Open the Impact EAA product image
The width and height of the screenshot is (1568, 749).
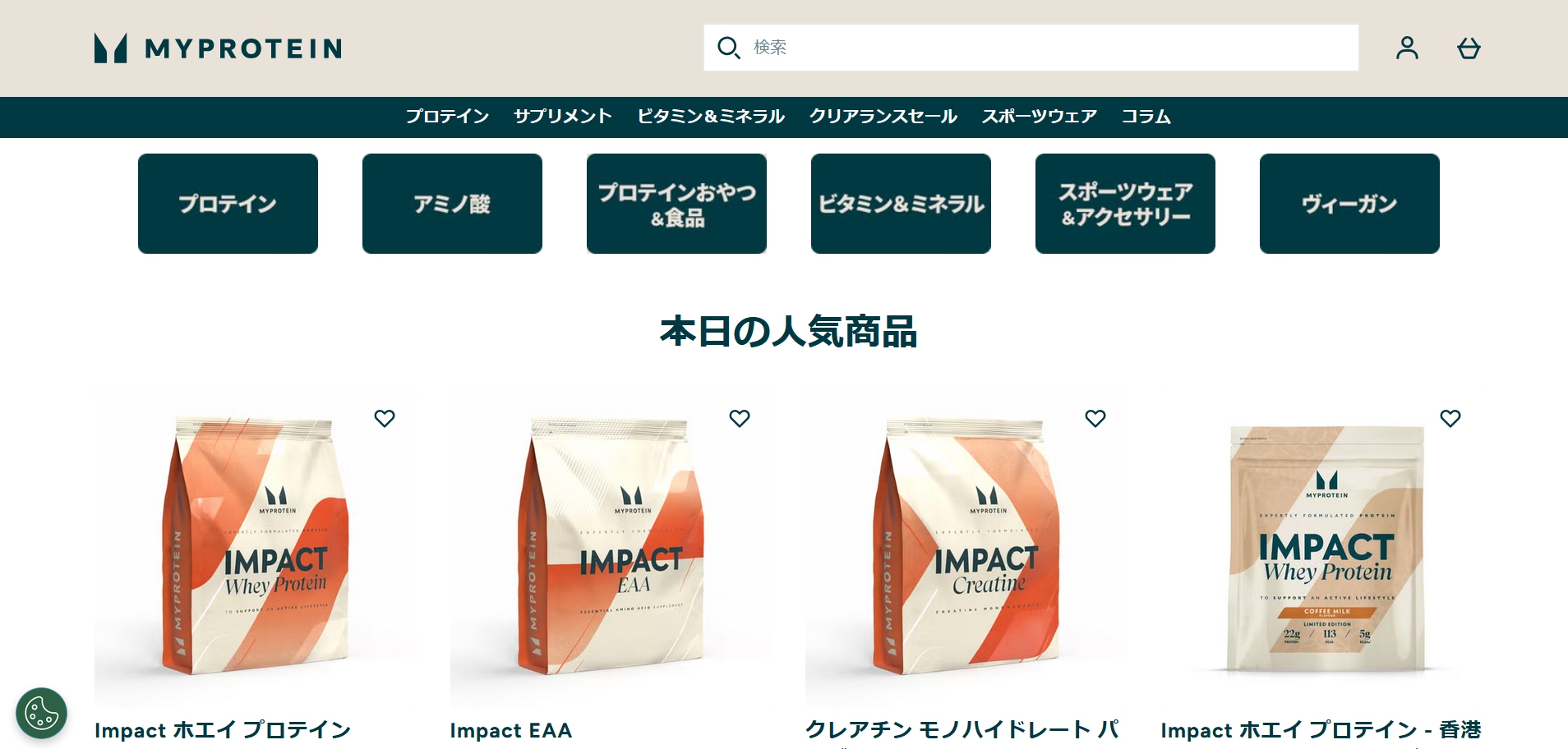pos(611,548)
